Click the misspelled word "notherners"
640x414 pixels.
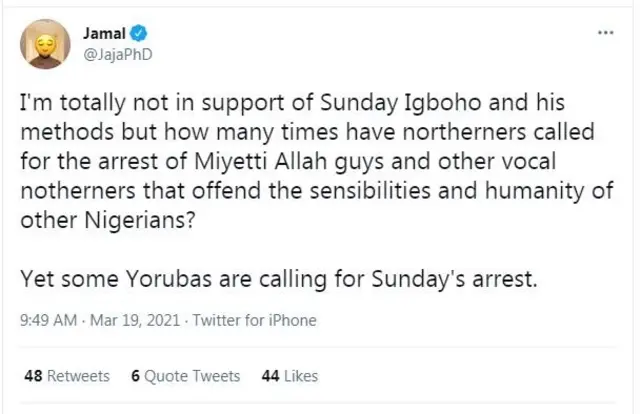point(72,193)
